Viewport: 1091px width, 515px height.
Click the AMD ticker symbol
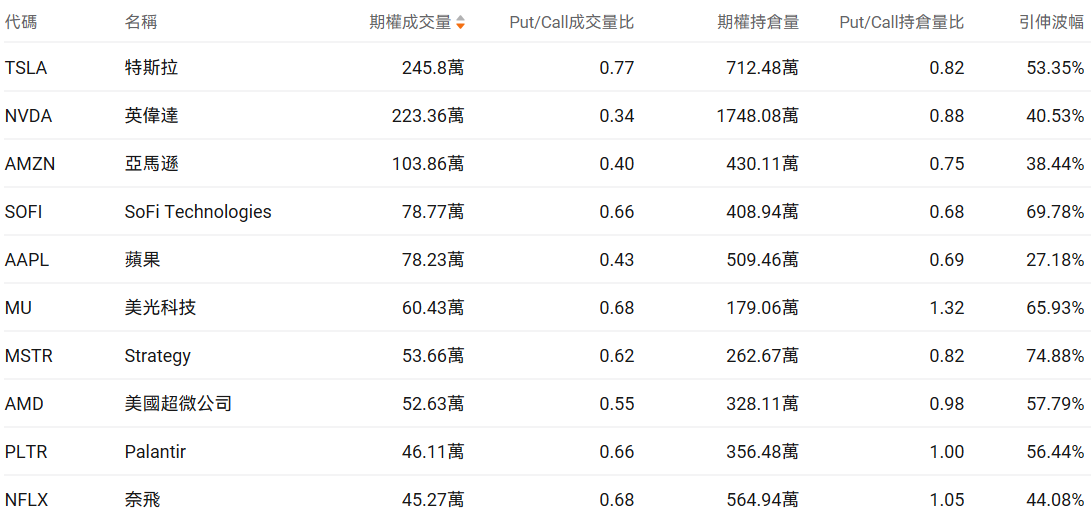(24, 404)
